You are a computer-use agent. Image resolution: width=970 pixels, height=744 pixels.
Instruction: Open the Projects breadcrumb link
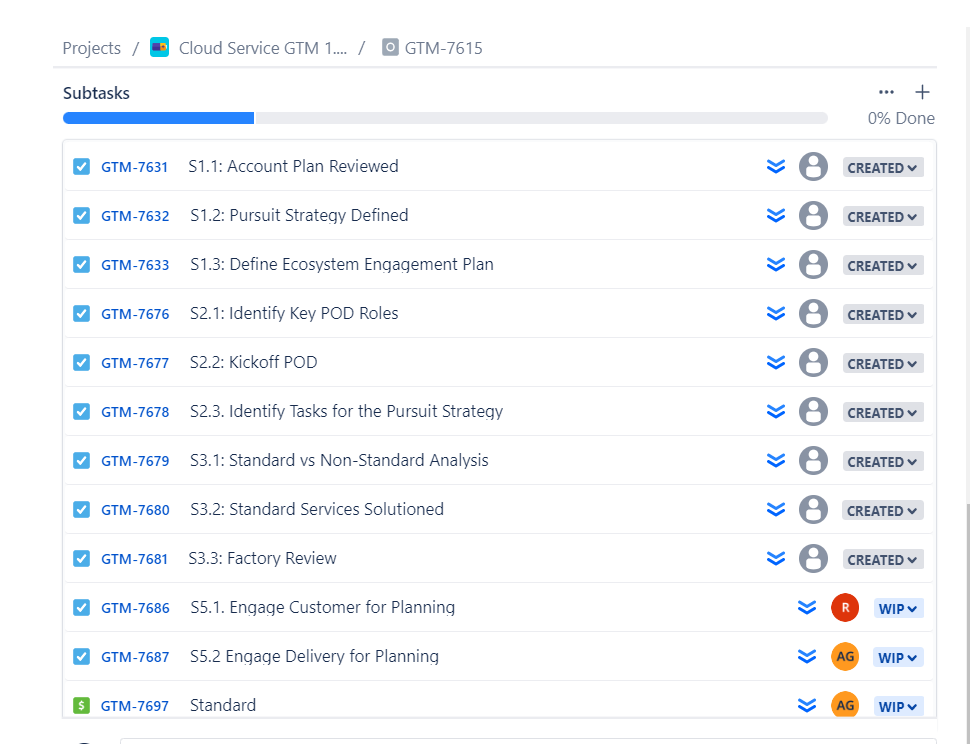pyautogui.click(x=92, y=48)
